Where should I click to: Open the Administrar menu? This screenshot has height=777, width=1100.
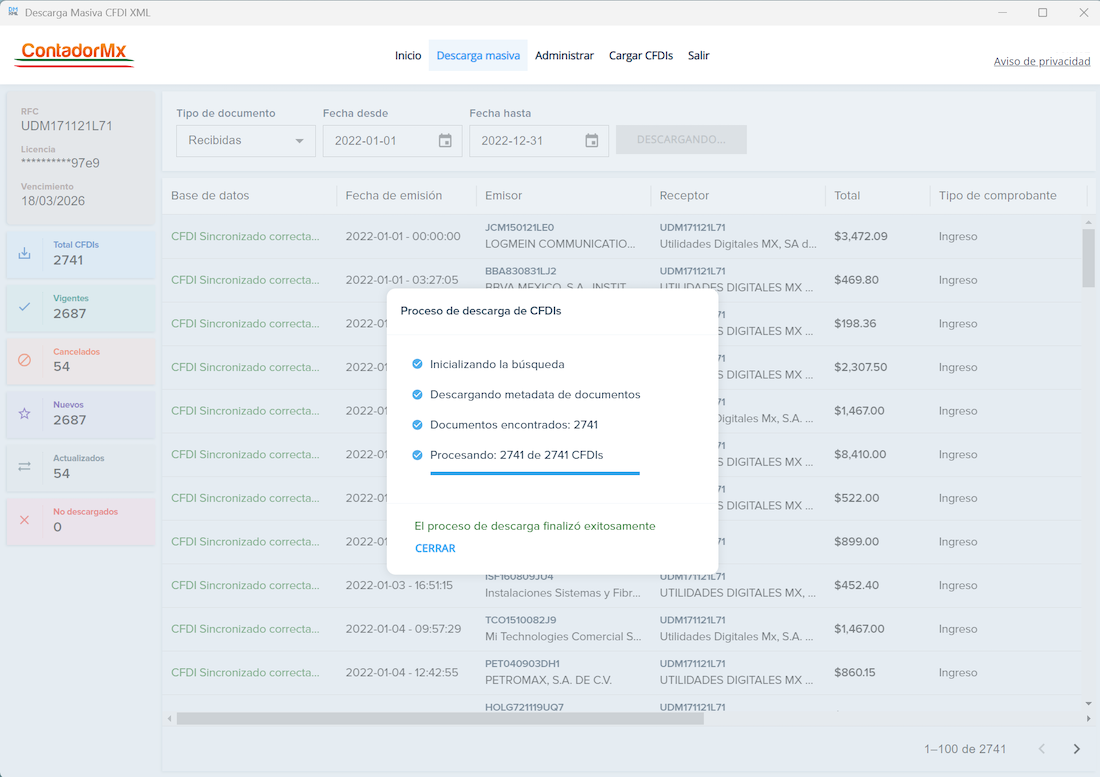[564, 55]
